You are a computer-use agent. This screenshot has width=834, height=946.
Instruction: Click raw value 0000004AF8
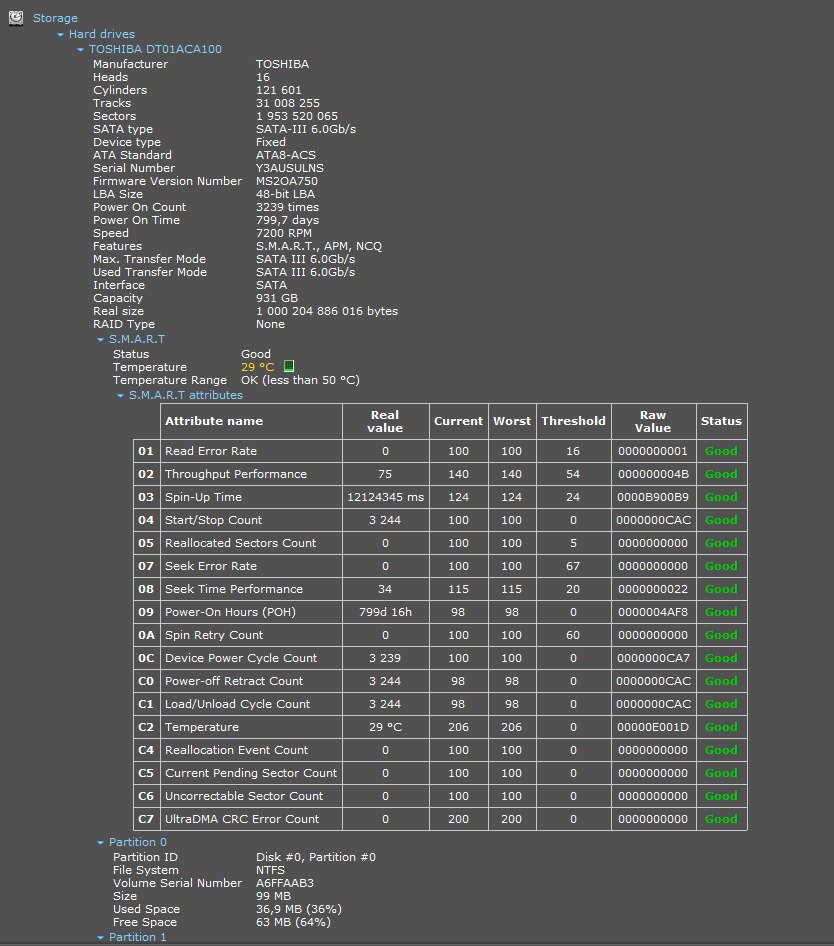[654, 612]
